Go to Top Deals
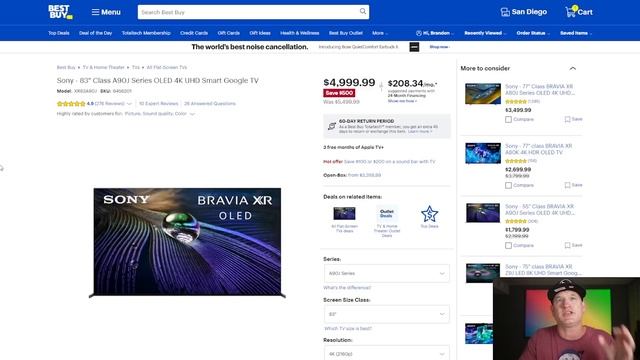This screenshot has height=360, width=640. tap(59, 33)
